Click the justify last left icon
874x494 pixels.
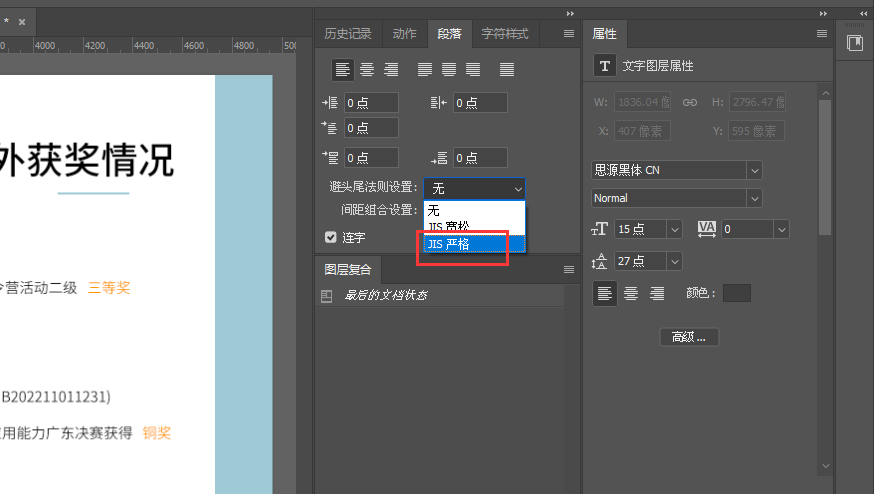click(x=425, y=70)
